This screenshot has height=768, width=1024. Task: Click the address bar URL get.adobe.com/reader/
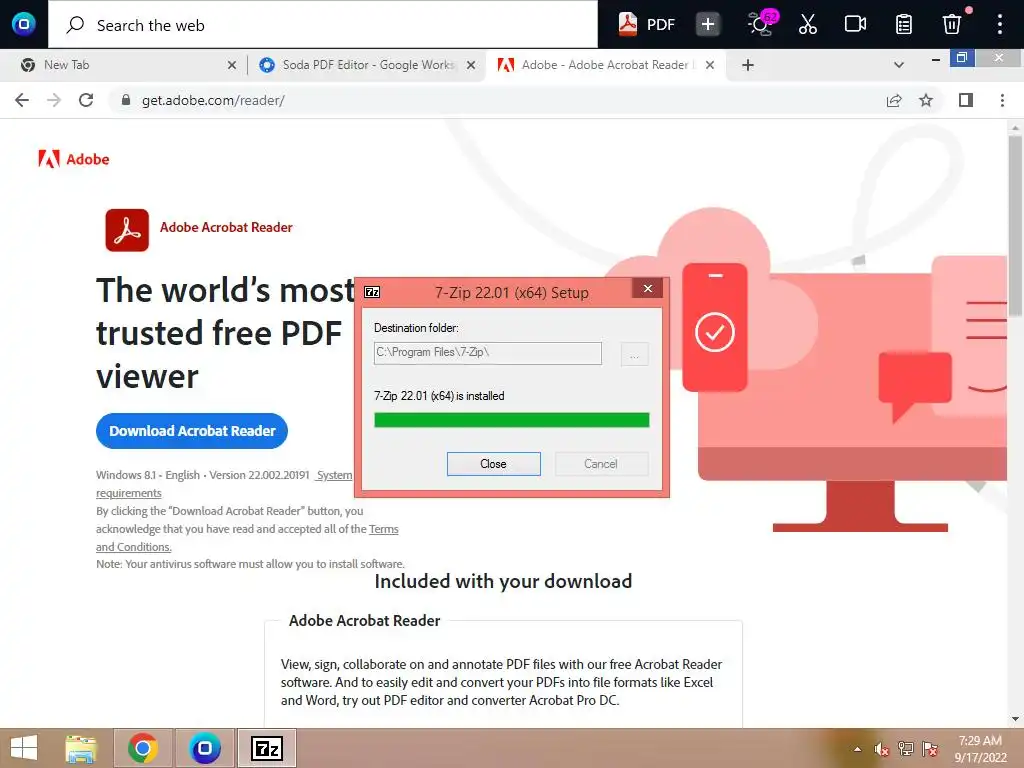click(x=213, y=100)
